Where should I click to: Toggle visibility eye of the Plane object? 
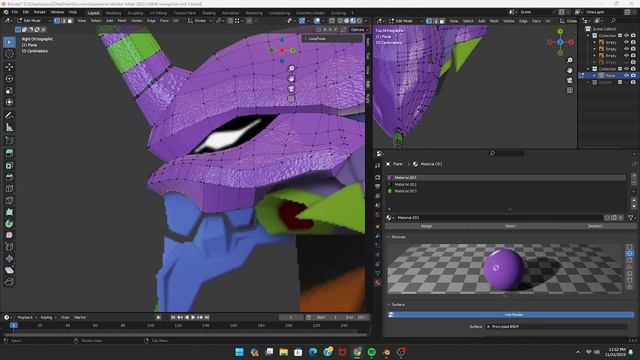pos(627,76)
